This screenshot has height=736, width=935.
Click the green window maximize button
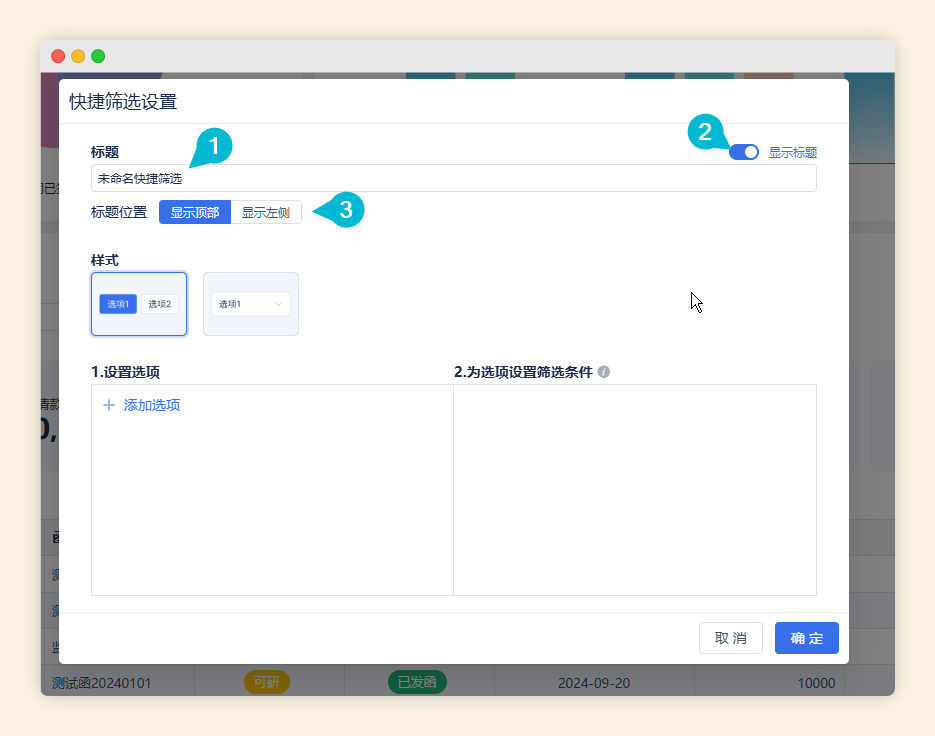[98, 56]
